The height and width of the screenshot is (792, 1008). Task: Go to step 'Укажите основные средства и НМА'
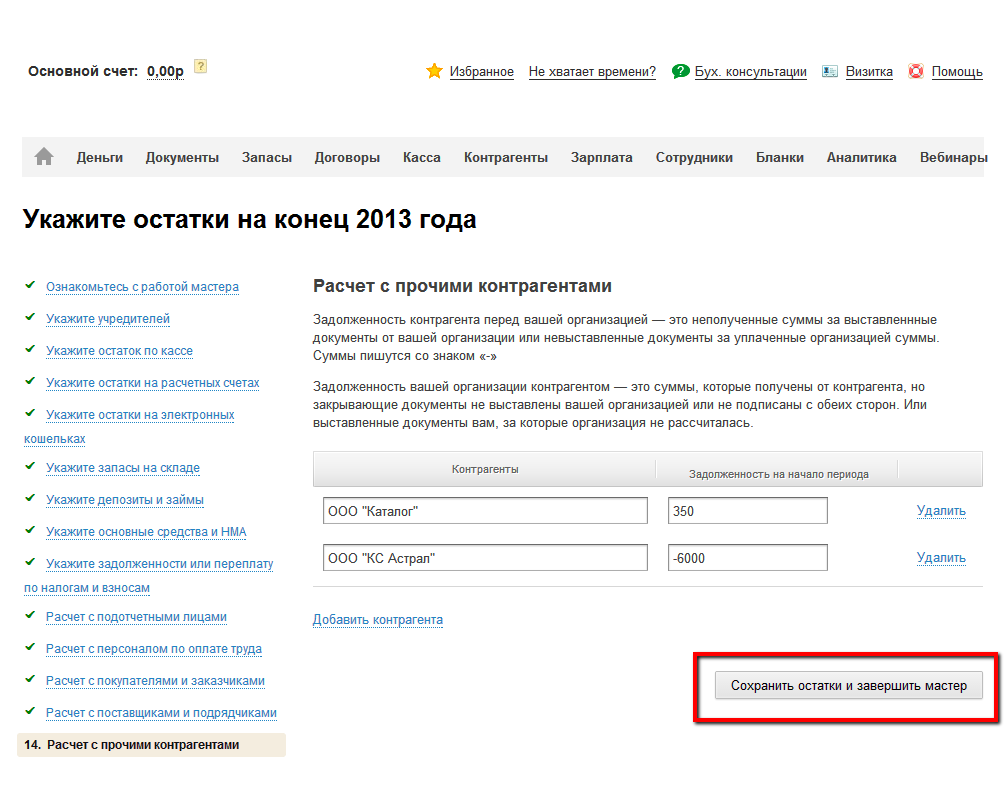pyautogui.click(x=146, y=532)
